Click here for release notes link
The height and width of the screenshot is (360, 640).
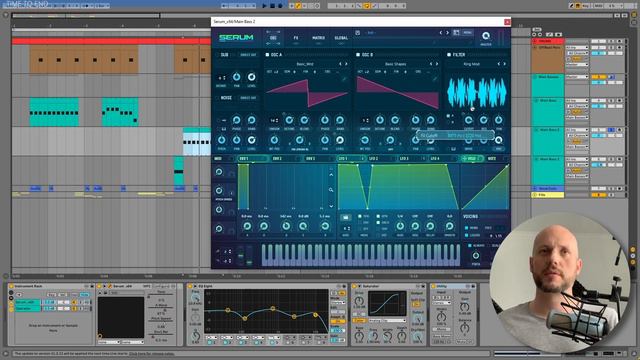pyautogui.click(x=151, y=353)
